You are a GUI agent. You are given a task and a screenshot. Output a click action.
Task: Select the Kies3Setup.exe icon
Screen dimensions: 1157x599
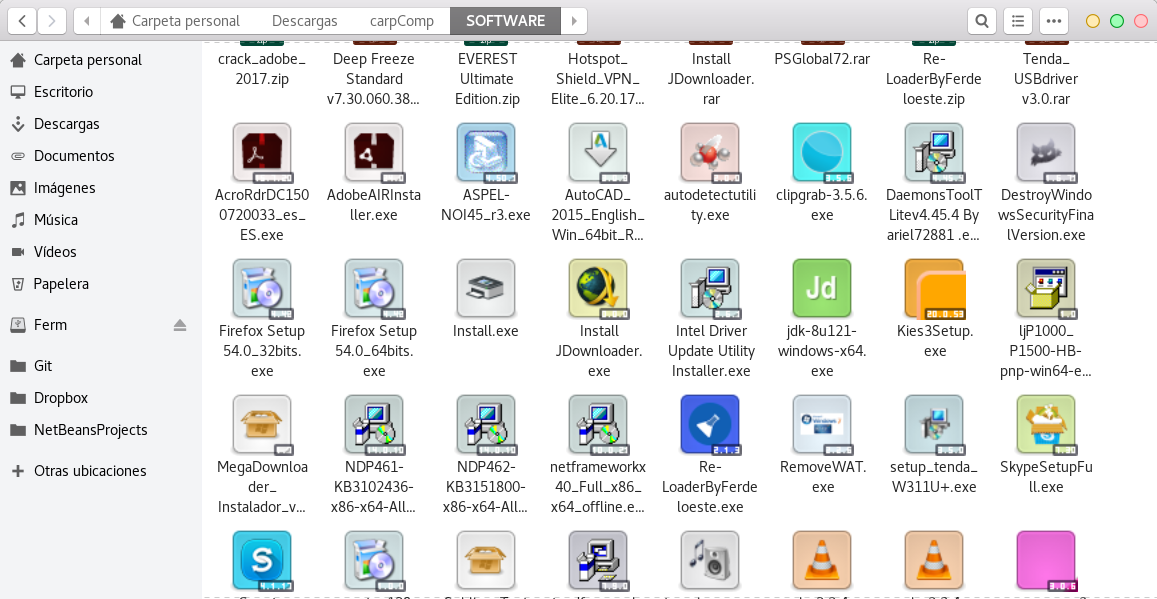point(934,288)
